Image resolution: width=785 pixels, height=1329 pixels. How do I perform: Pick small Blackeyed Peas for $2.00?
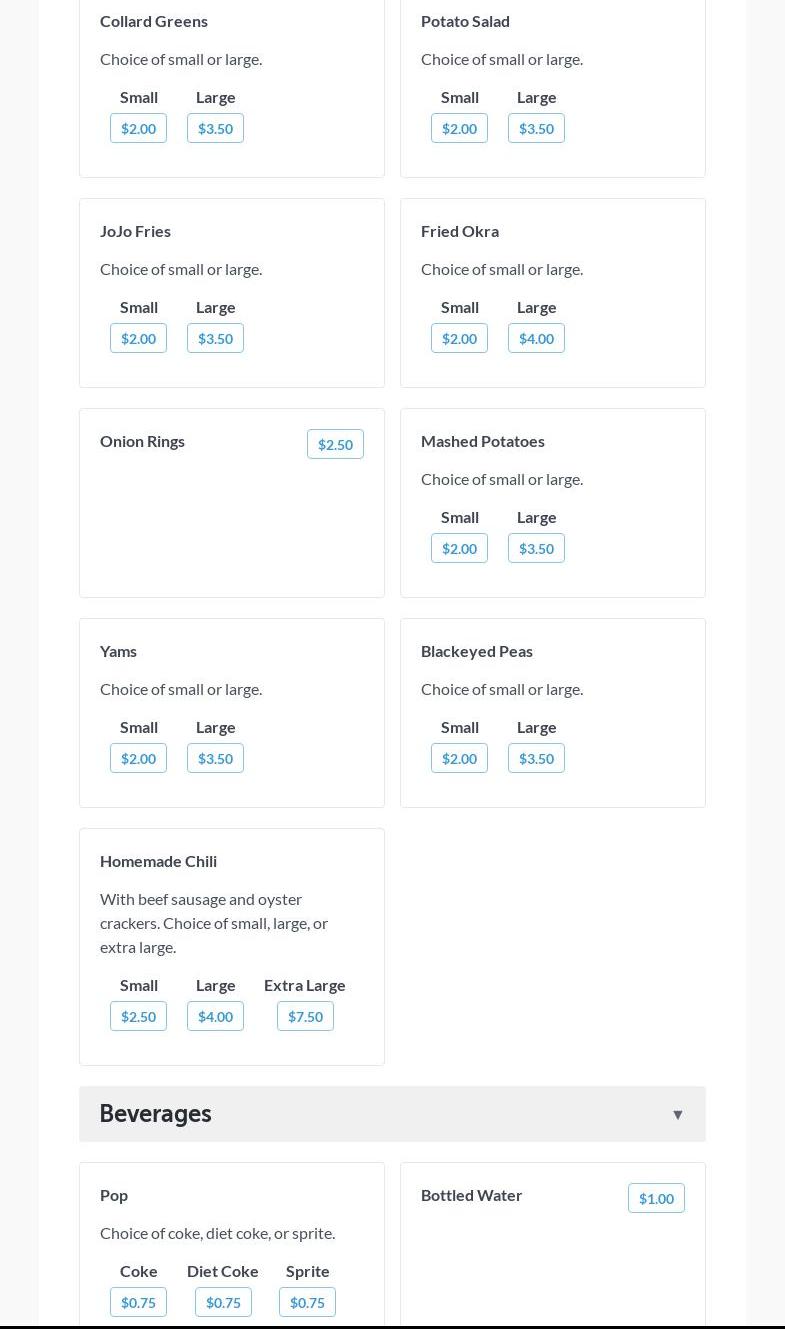pos(459,758)
